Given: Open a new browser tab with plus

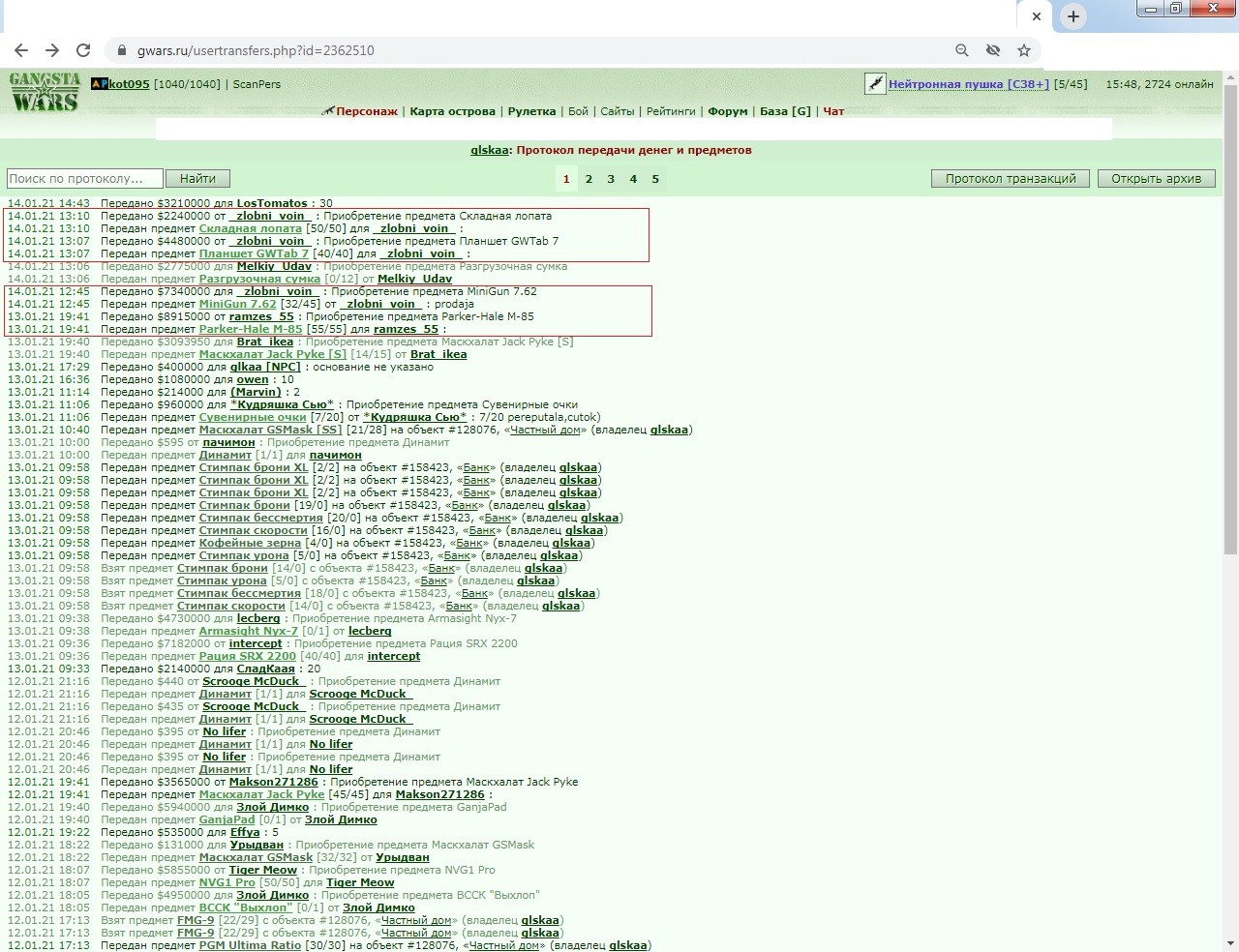Looking at the screenshot, I should coord(1073,16).
